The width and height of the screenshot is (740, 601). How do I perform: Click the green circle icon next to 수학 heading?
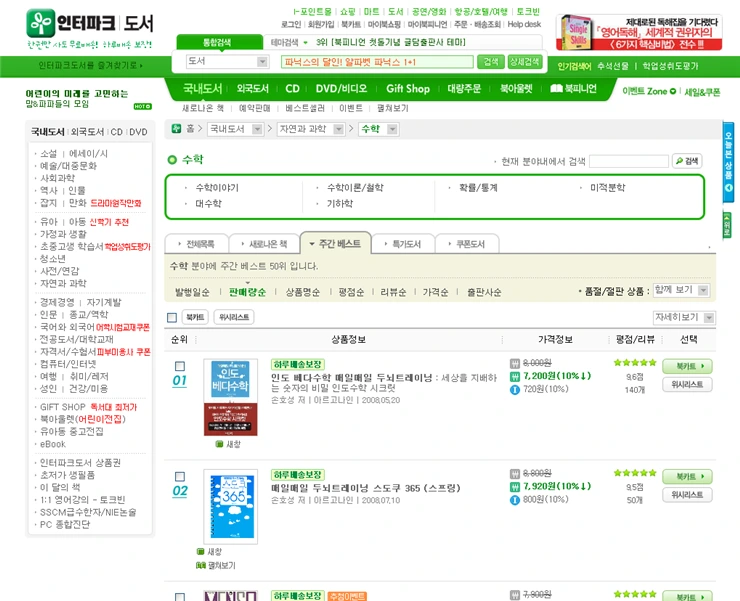tap(172, 160)
